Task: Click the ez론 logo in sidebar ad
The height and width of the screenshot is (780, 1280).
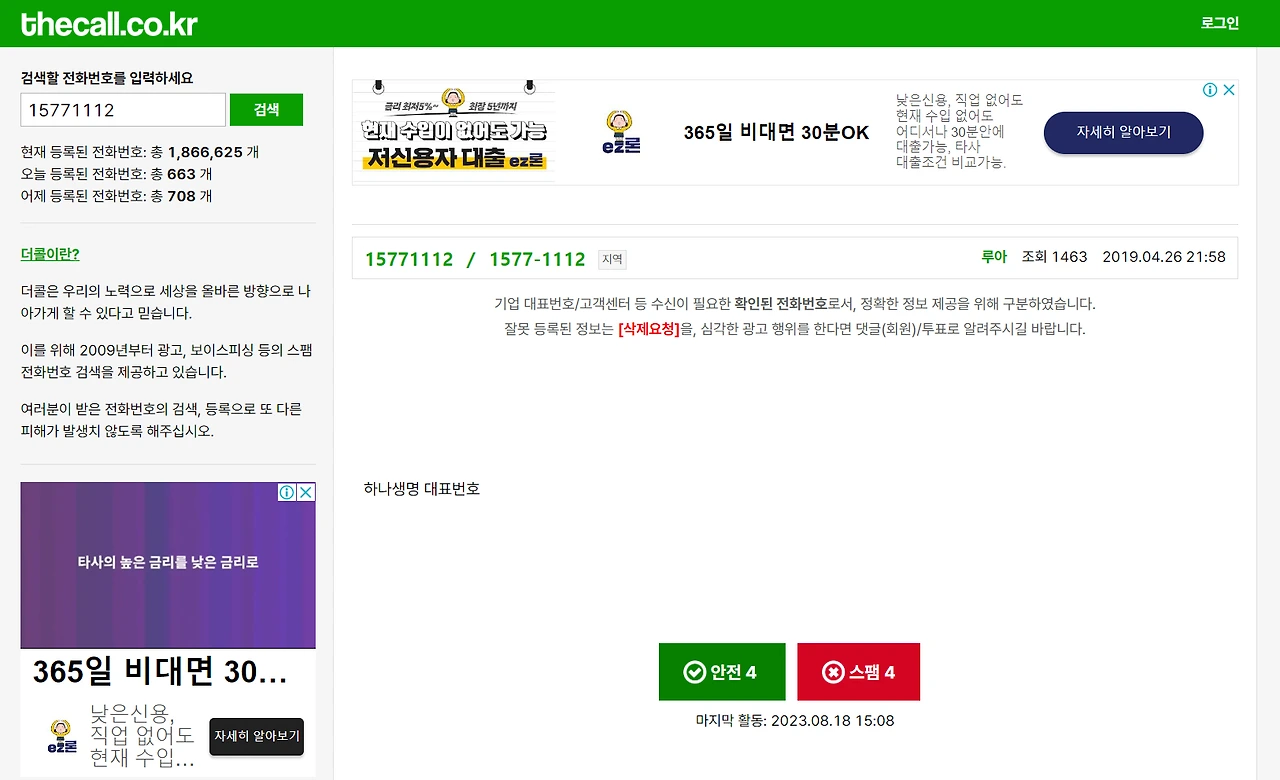Action: click(x=62, y=738)
